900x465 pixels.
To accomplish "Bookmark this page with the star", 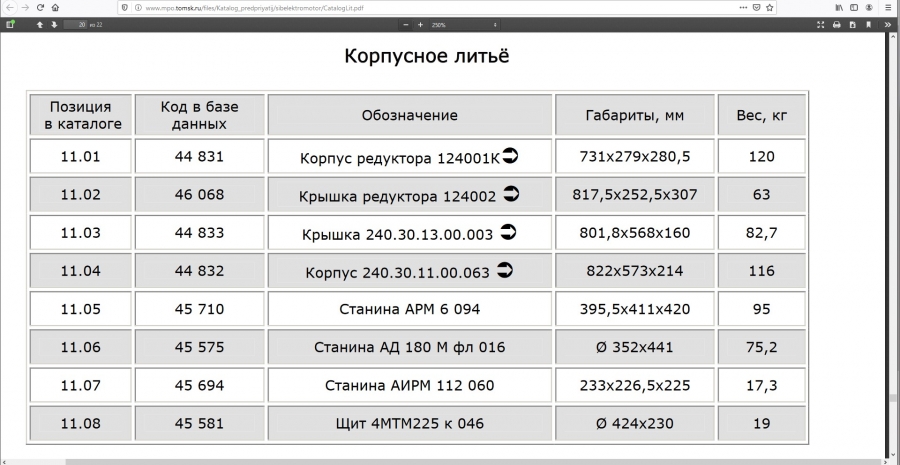I will click(x=771, y=7).
